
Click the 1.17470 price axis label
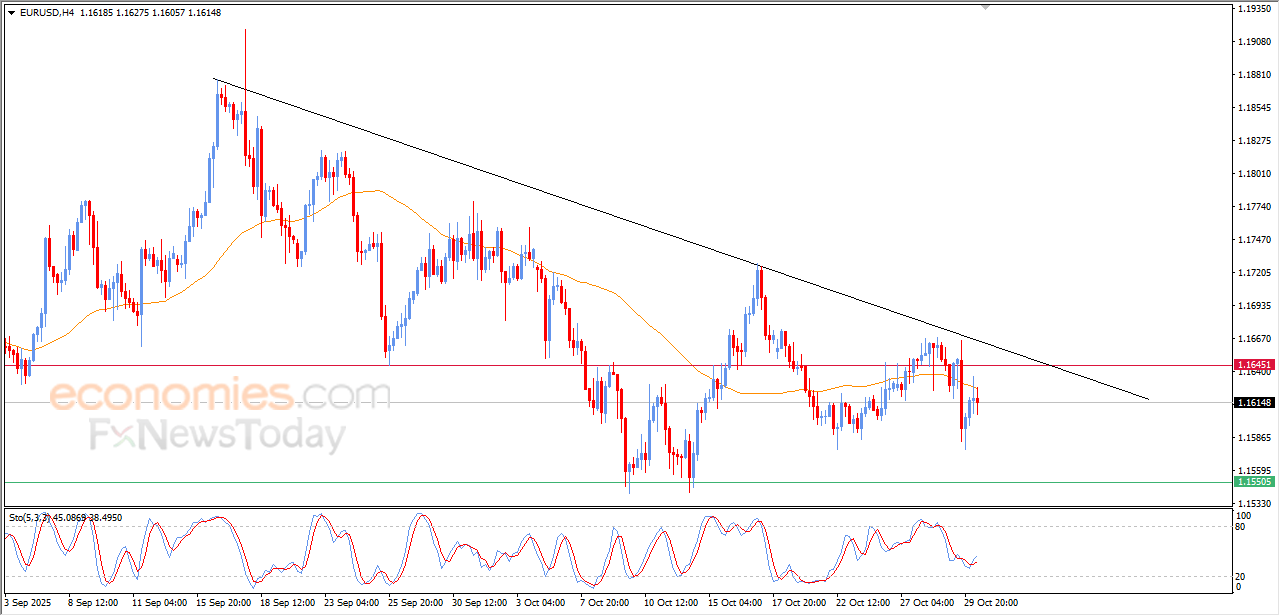[x=1254, y=240]
